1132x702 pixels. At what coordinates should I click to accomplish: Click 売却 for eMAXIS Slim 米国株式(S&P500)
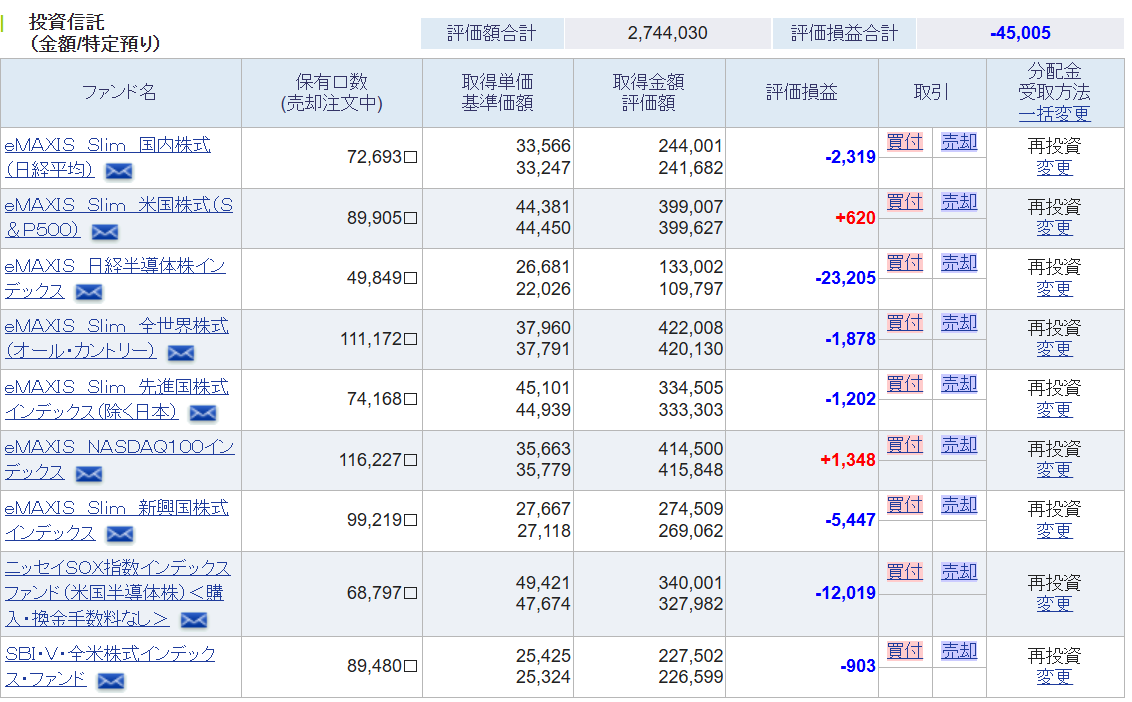point(959,202)
